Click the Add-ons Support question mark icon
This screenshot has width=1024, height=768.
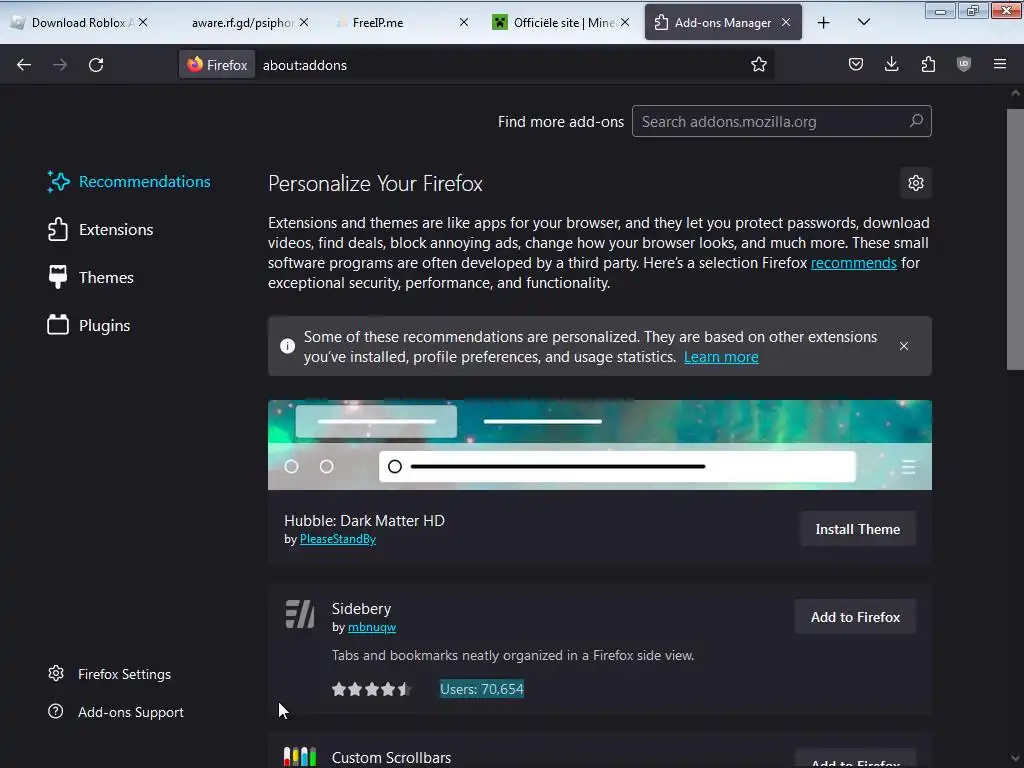(x=56, y=711)
